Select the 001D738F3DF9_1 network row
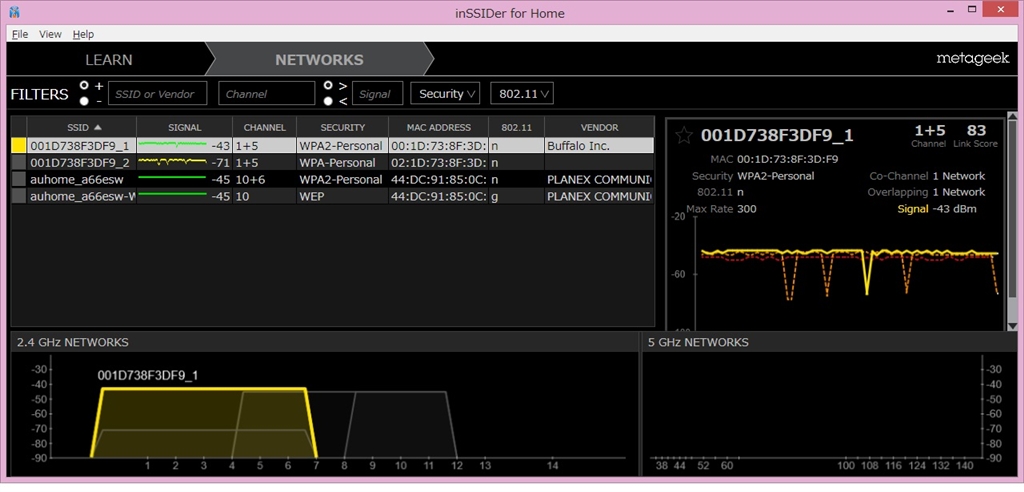This screenshot has width=1024, height=492. click(332, 146)
